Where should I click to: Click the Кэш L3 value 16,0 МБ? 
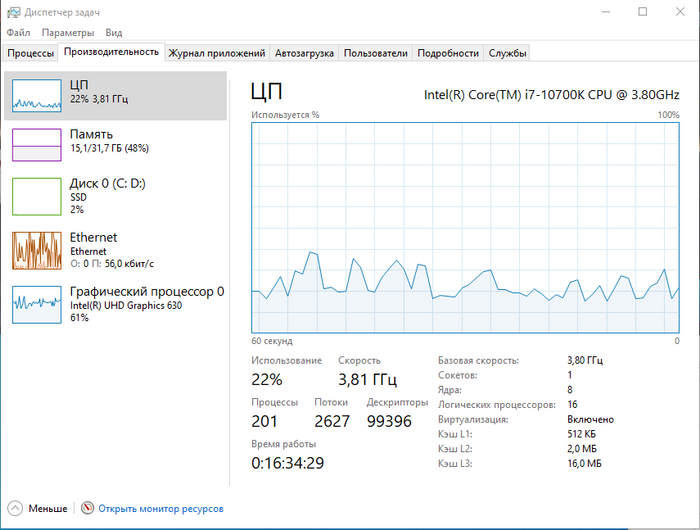click(584, 463)
